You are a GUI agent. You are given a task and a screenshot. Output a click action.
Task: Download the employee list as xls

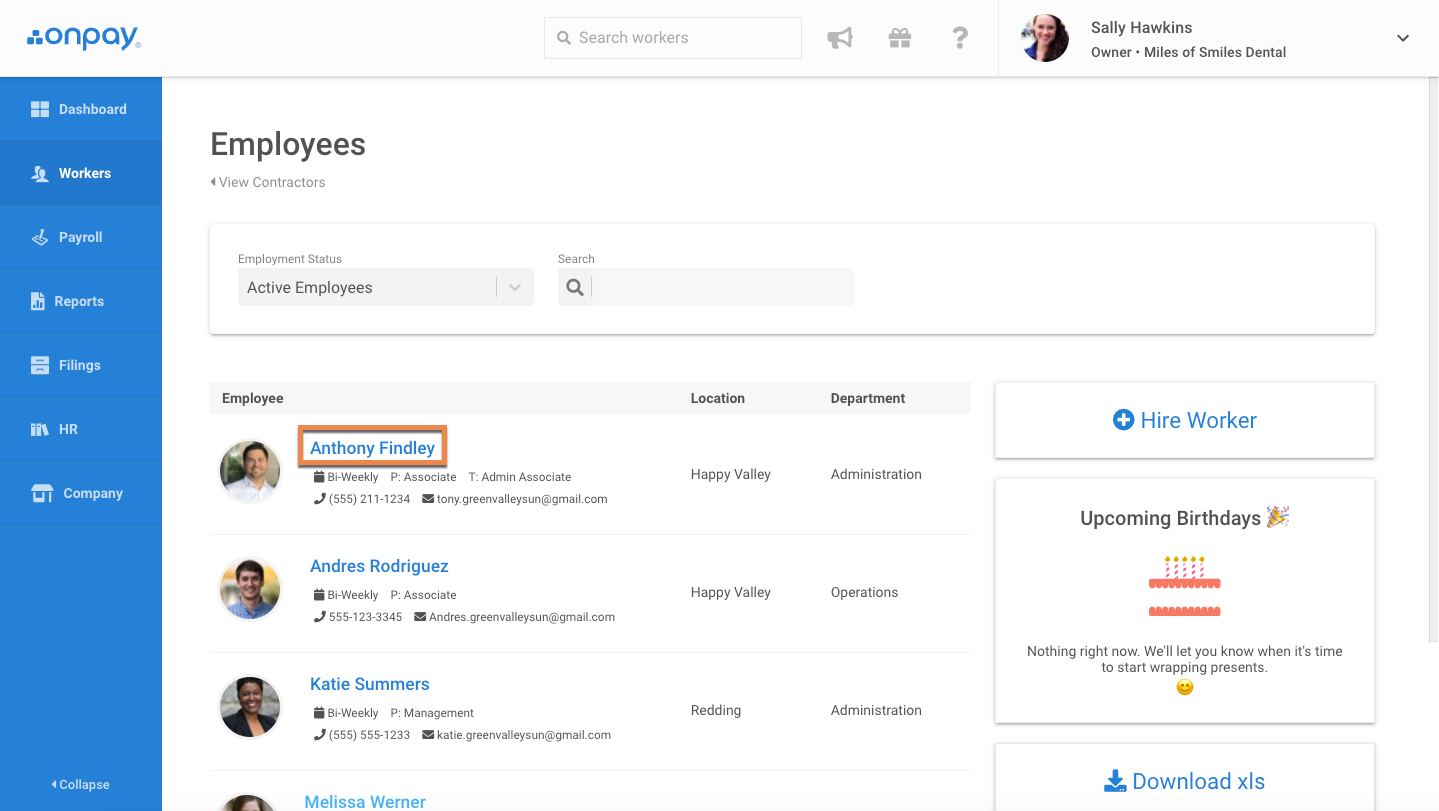(x=1185, y=781)
